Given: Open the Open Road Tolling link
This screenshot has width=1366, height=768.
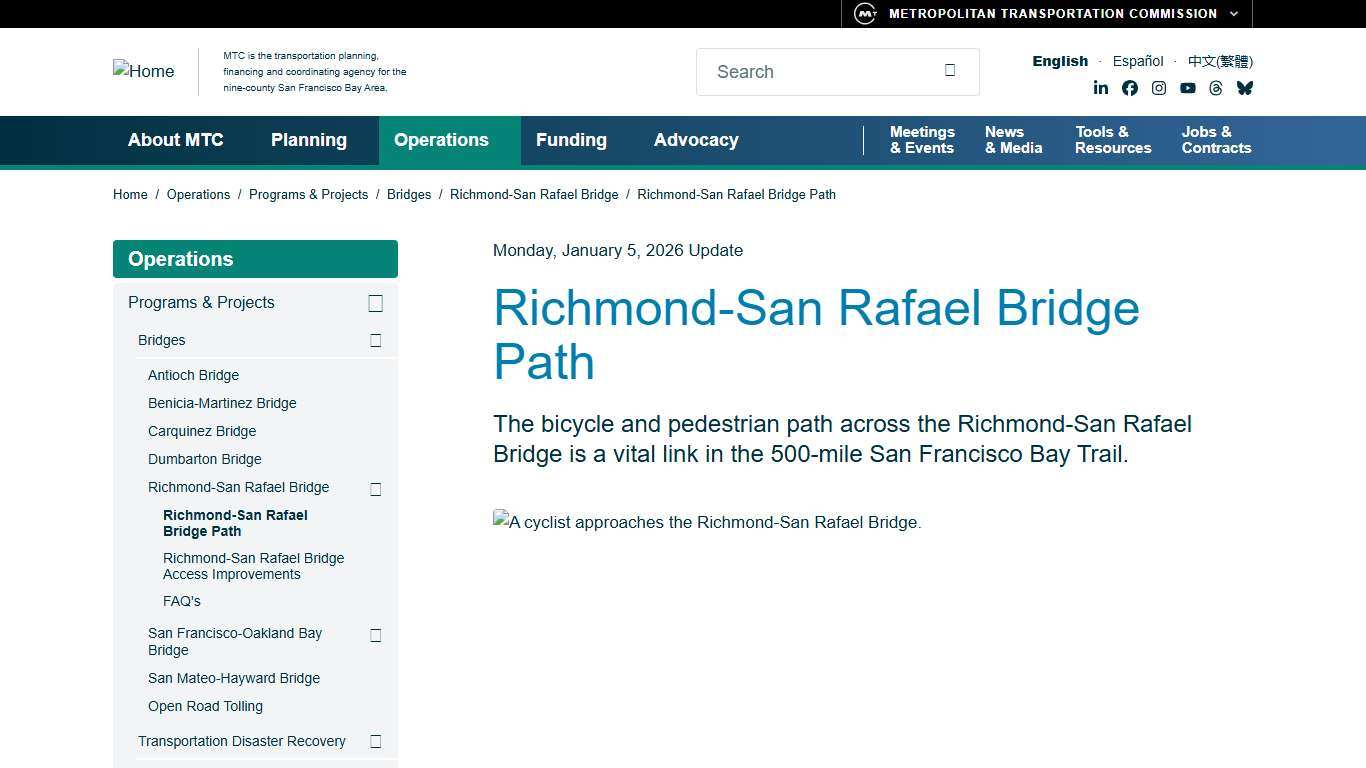Looking at the screenshot, I should click(205, 706).
